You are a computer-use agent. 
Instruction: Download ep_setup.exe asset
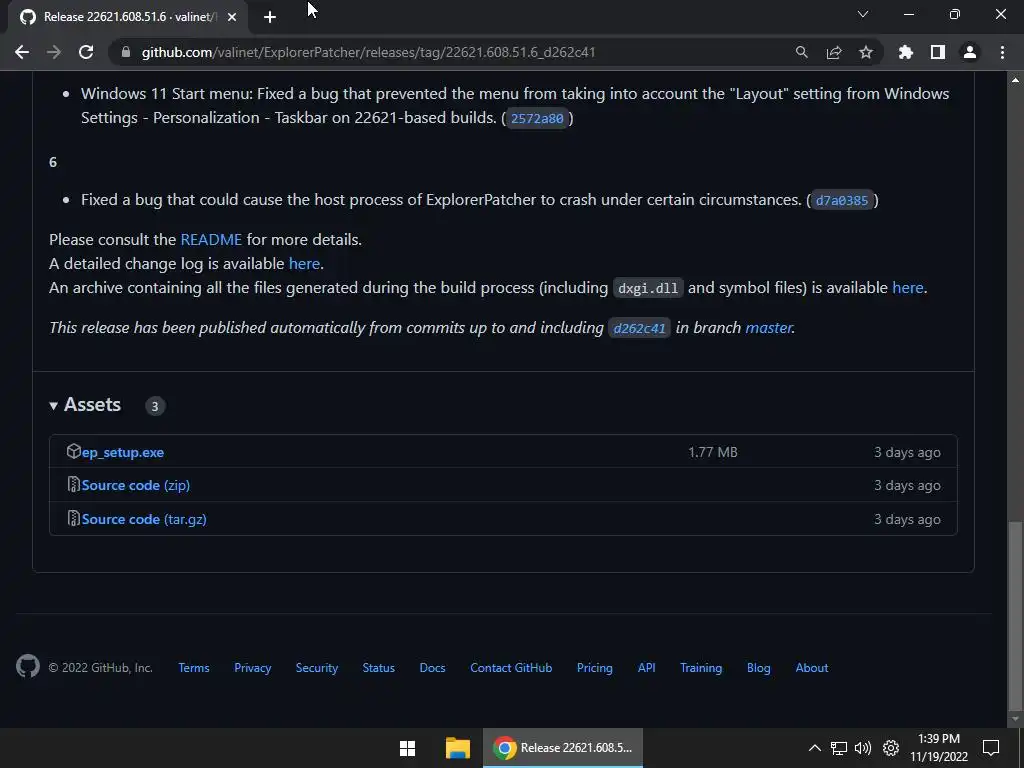(x=123, y=453)
